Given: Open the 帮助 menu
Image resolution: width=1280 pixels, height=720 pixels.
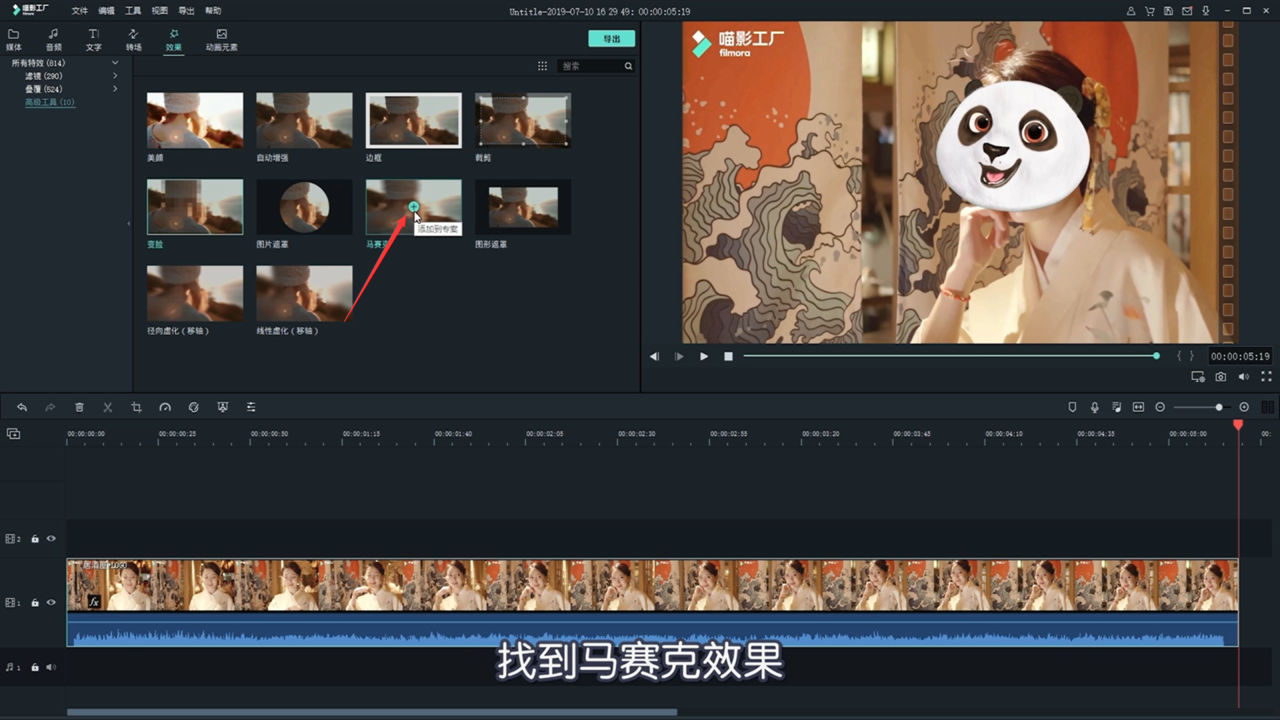Looking at the screenshot, I should pyautogui.click(x=213, y=10).
